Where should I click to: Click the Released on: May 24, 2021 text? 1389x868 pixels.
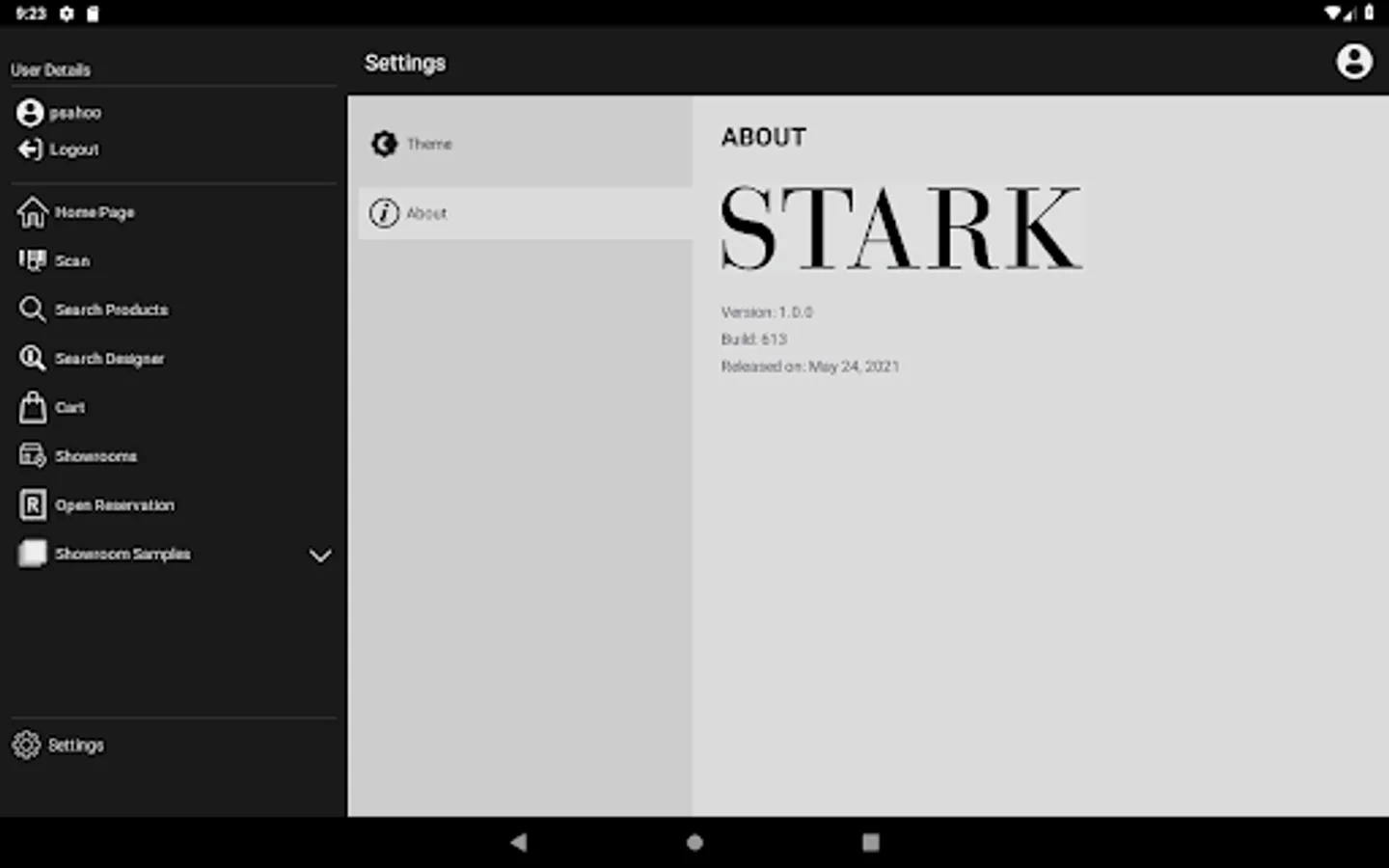810,366
